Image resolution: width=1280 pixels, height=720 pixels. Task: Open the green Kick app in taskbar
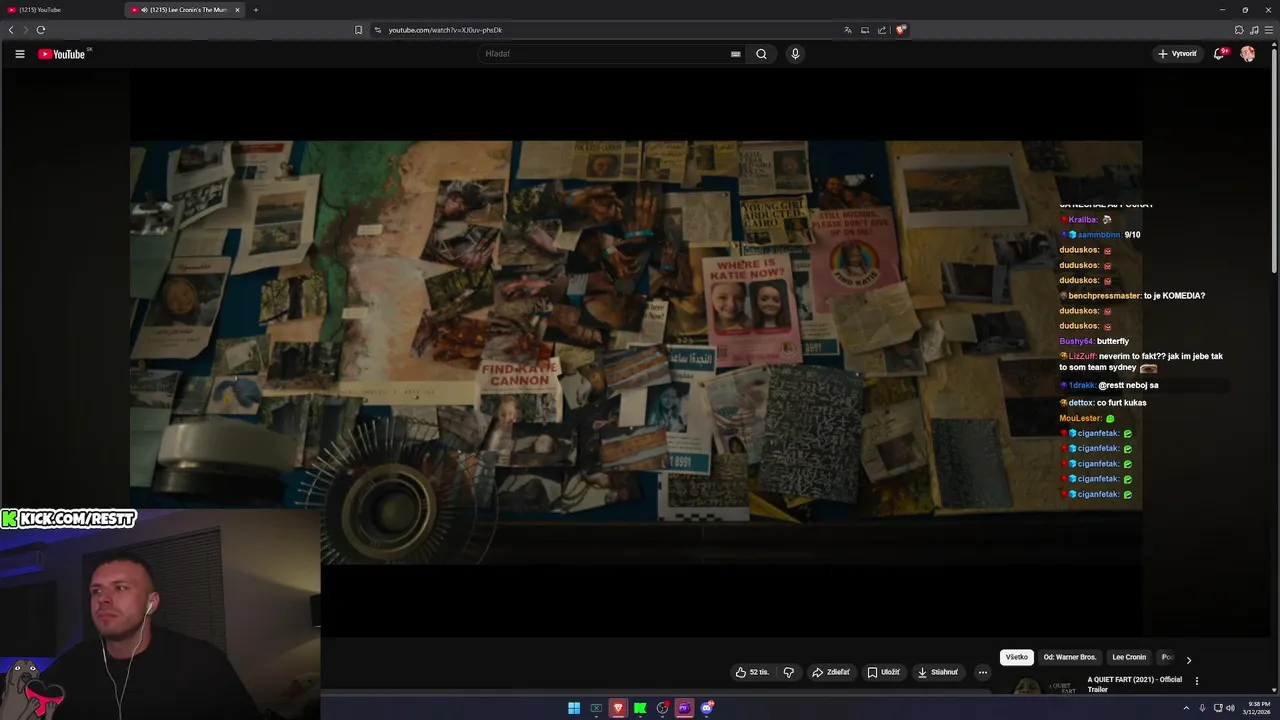tap(640, 708)
